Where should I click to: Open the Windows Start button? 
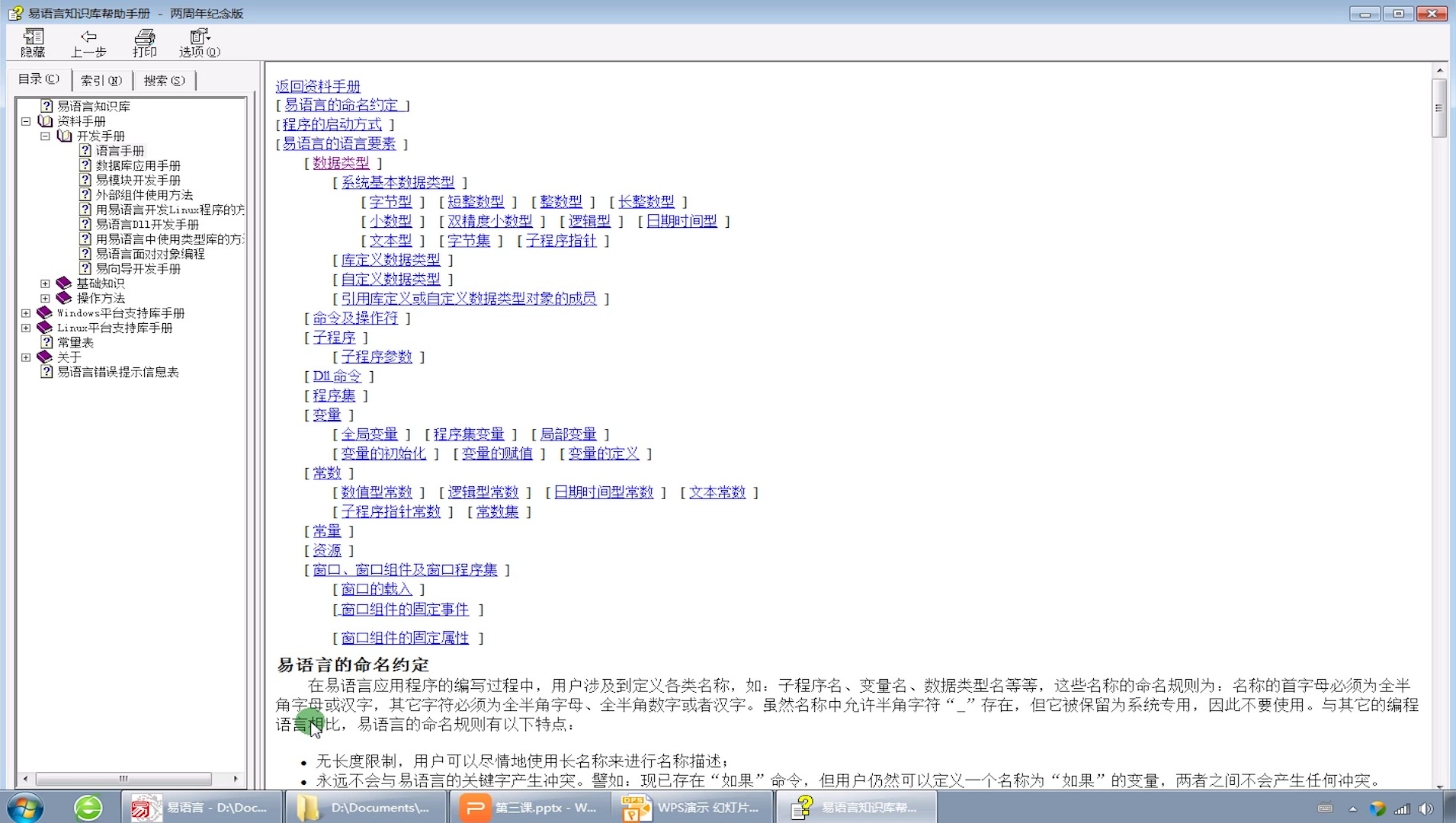click(24, 807)
